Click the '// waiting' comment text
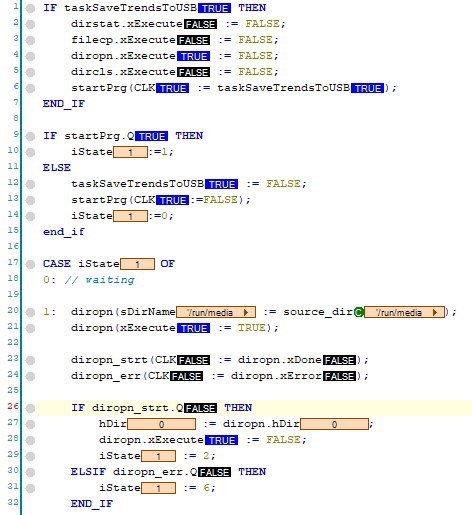 click(99, 280)
